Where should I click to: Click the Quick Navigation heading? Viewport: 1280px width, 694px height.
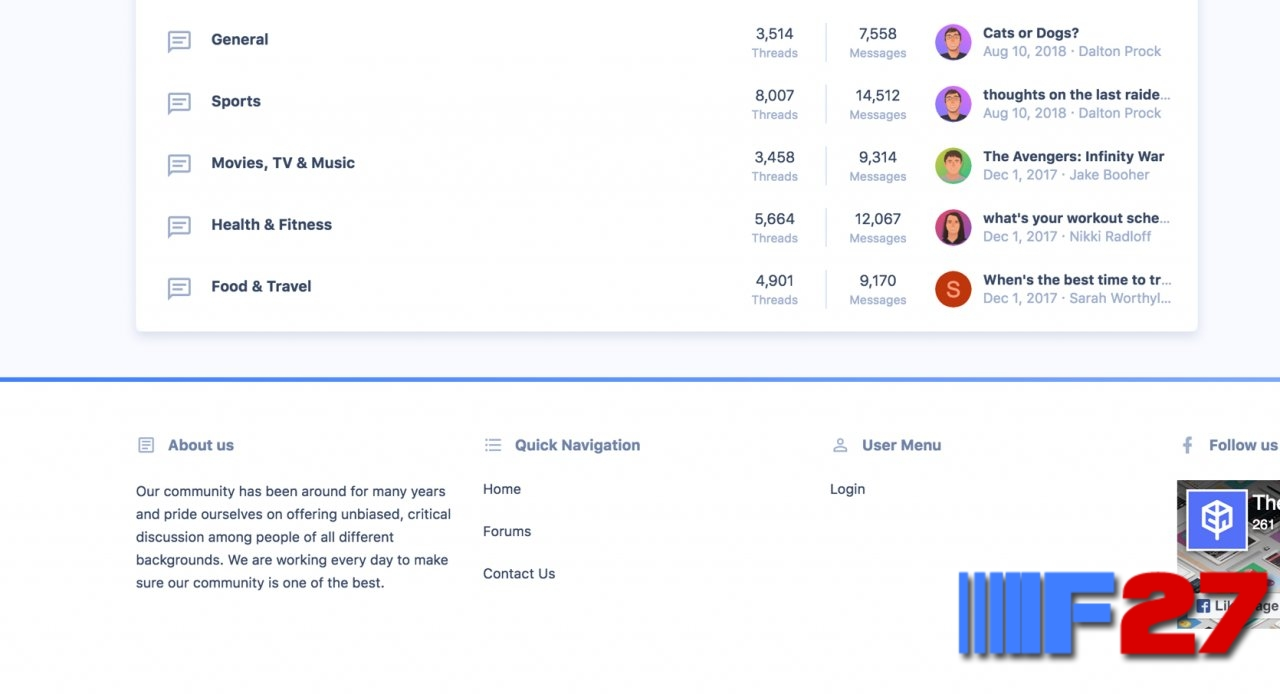[577, 445]
